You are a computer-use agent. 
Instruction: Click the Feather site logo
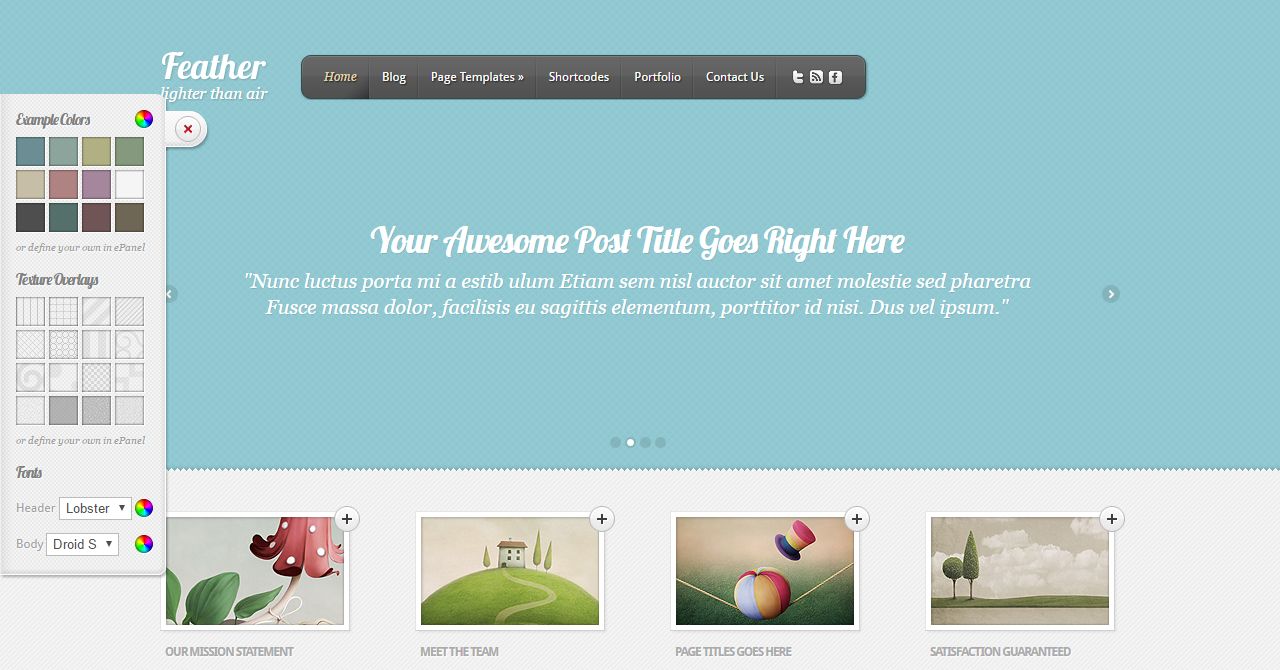click(x=213, y=67)
